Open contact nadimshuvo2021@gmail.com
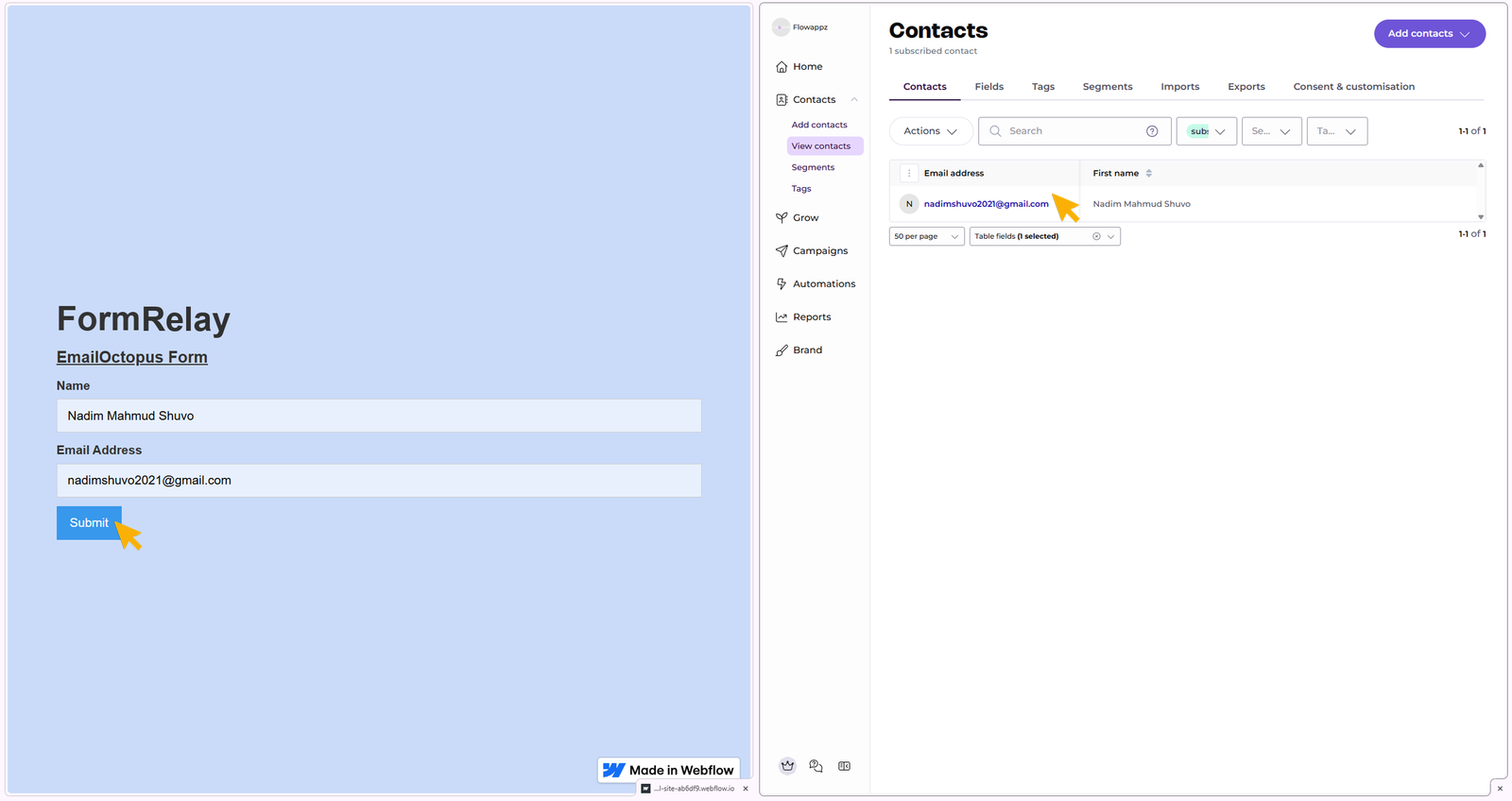This screenshot has height=801, width=1512. (x=987, y=204)
